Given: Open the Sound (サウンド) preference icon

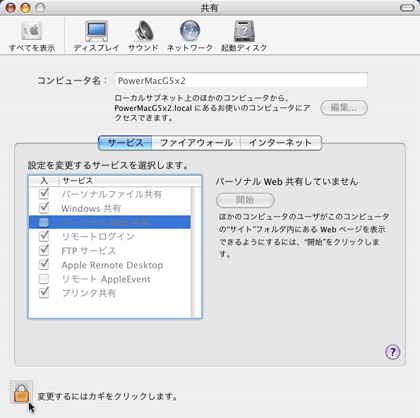Looking at the screenshot, I should (143, 36).
